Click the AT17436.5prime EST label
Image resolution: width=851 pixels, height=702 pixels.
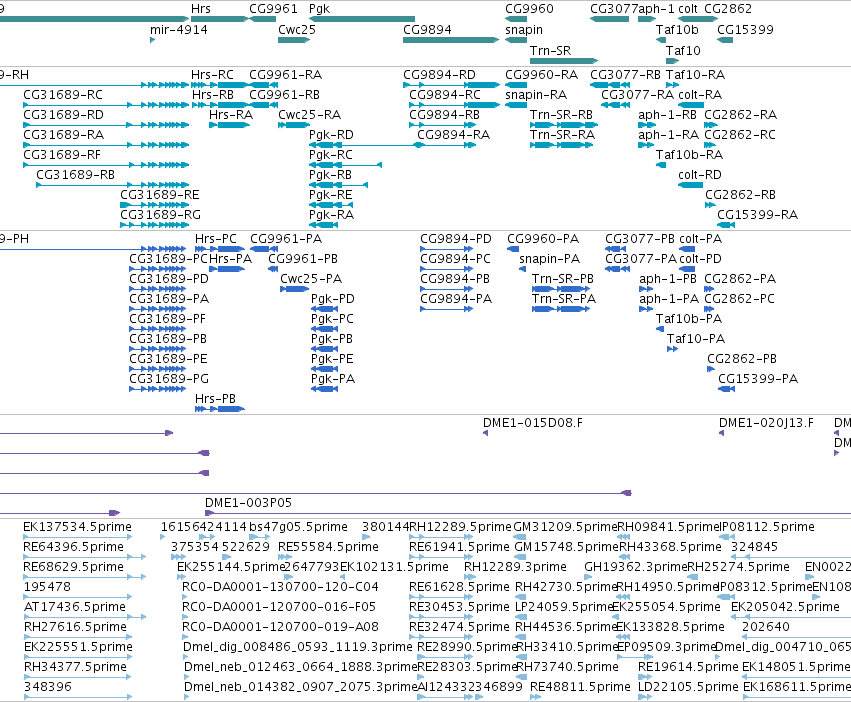tap(75, 606)
